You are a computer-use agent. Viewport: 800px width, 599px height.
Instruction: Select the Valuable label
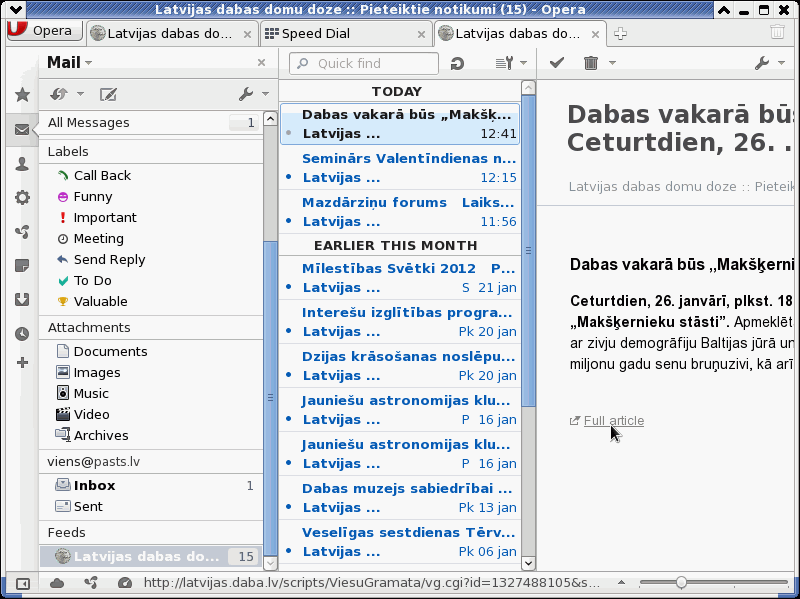(101, 302)
